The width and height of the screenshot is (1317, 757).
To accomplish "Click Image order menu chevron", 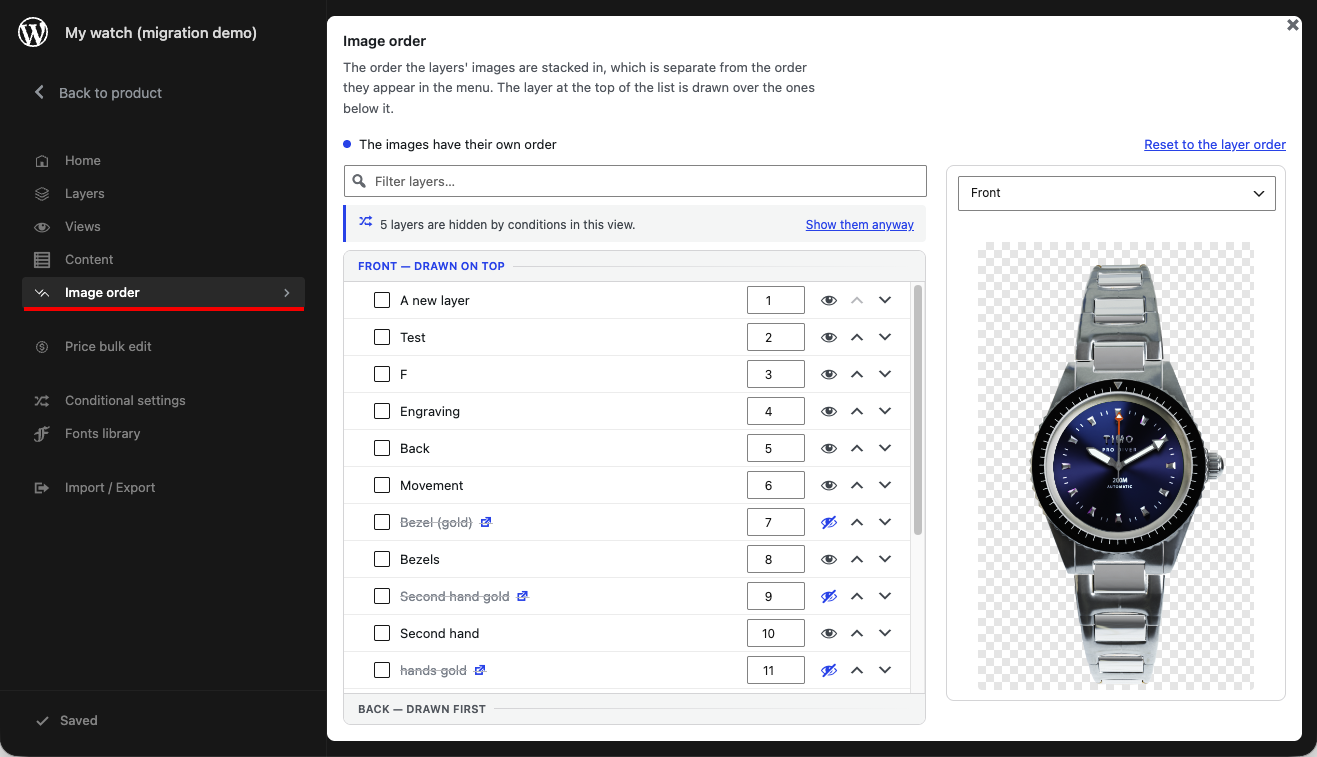I will [287, 293].
